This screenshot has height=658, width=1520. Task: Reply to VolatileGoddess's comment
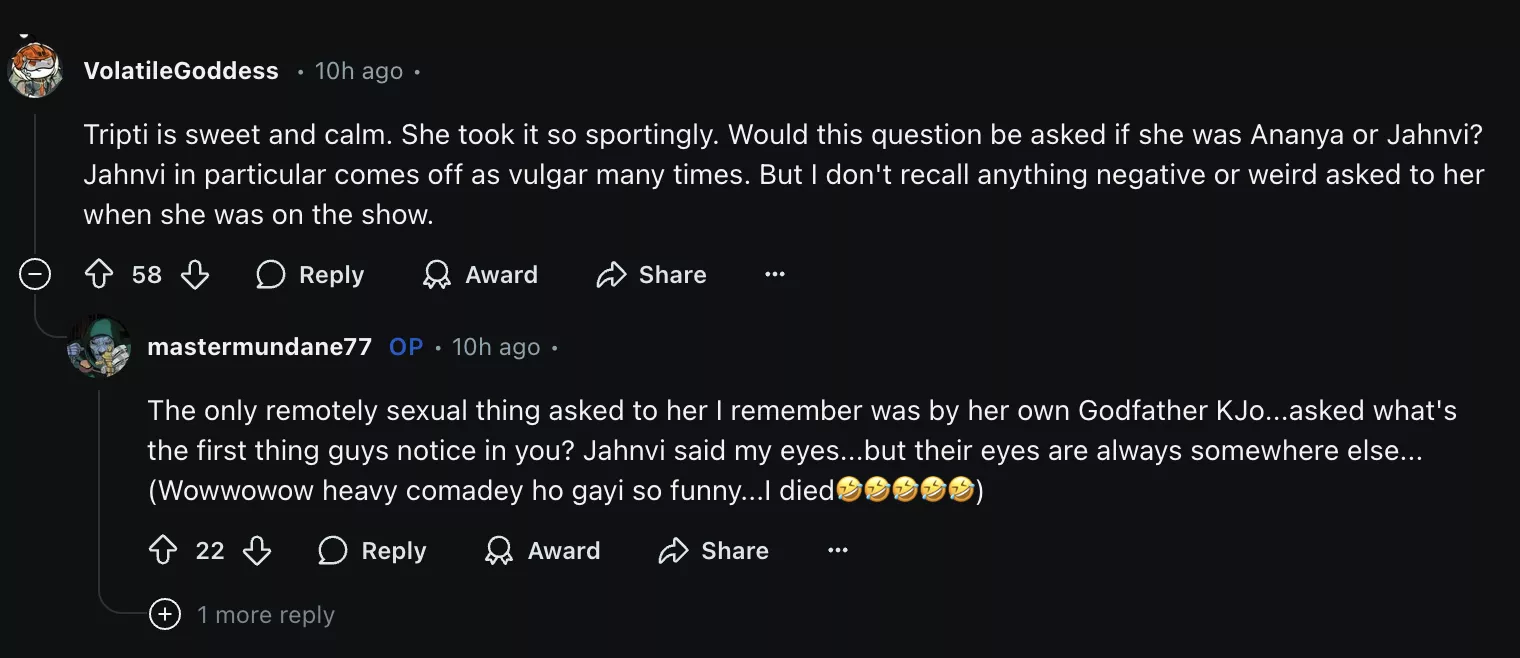tap(310, 275)
